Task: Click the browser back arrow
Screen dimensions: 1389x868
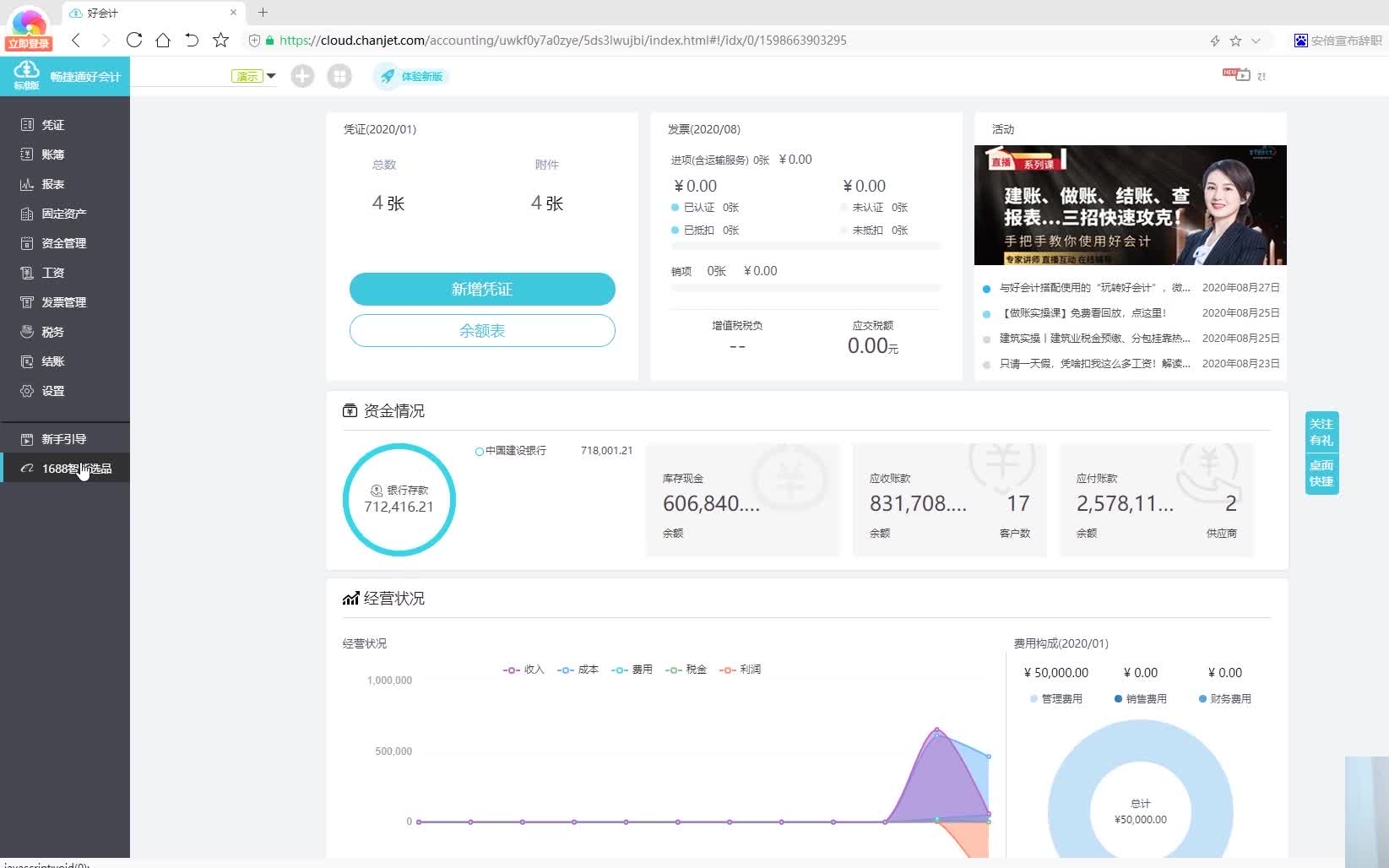Action: (x=76, y=40)
